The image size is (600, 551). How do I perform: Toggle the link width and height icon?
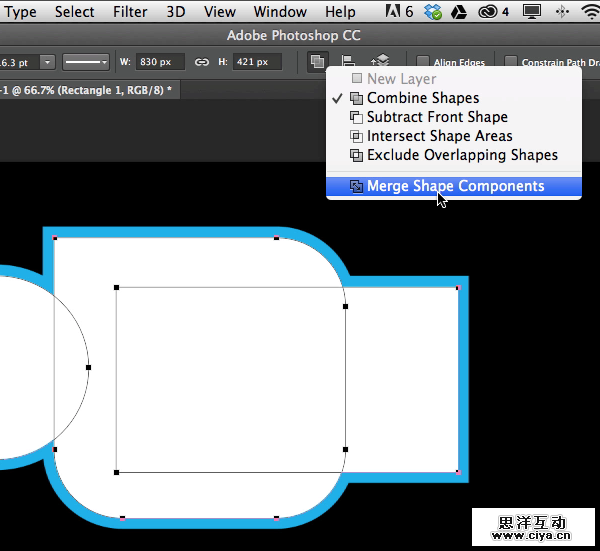[x=202, y=62]
